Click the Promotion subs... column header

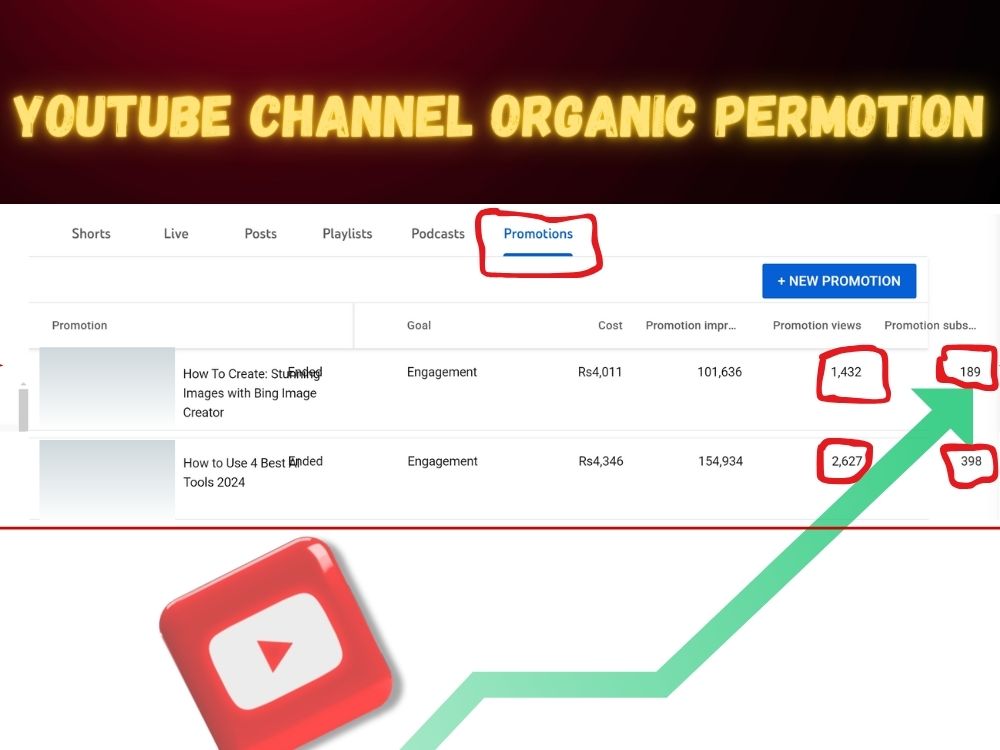point(930,325)
